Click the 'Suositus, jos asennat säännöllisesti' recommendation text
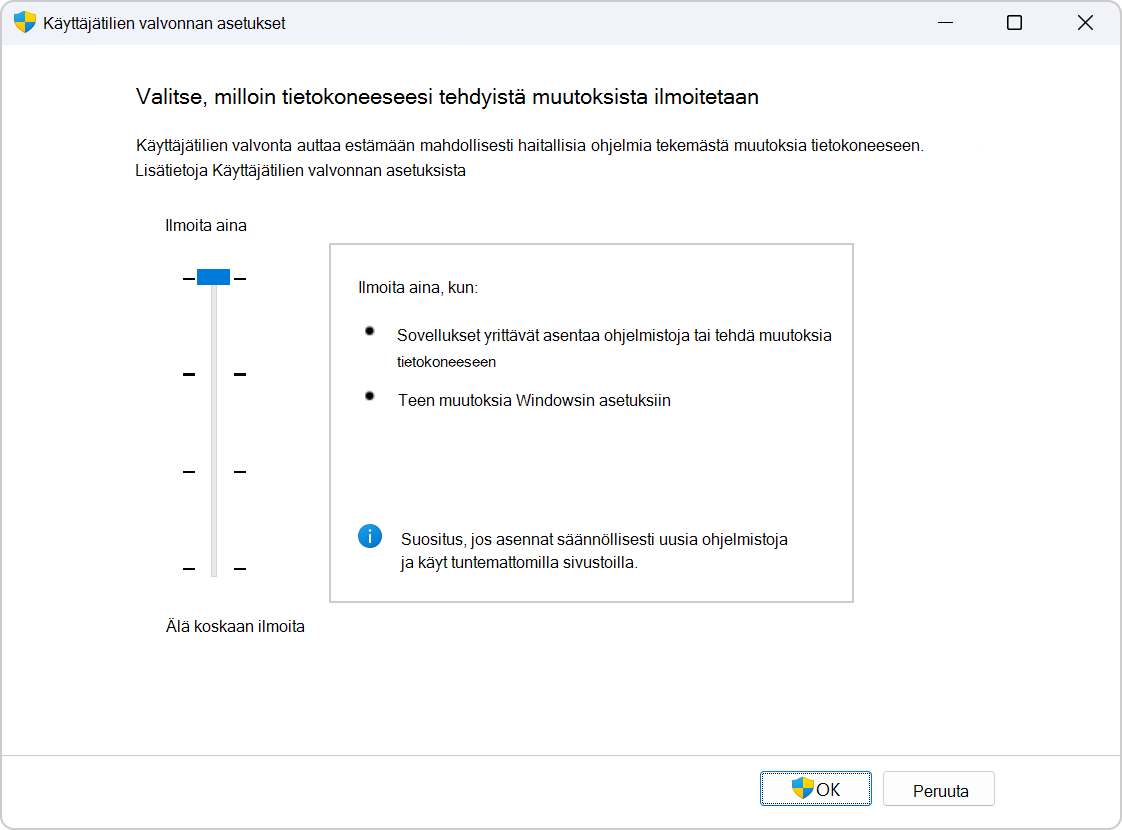 [x=594, y=550]
